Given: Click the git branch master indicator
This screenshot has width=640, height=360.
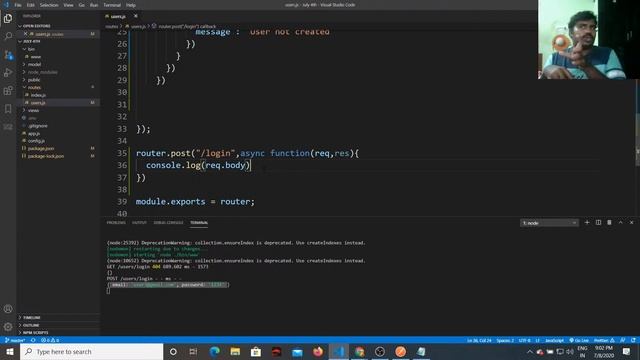Looking at the screenshot, I should [x=15, y=340].
